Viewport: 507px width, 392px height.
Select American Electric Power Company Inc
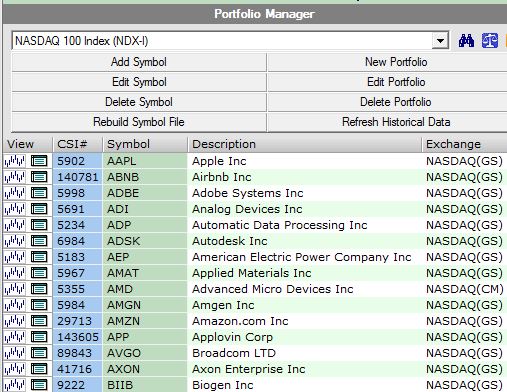coord(302,257)
